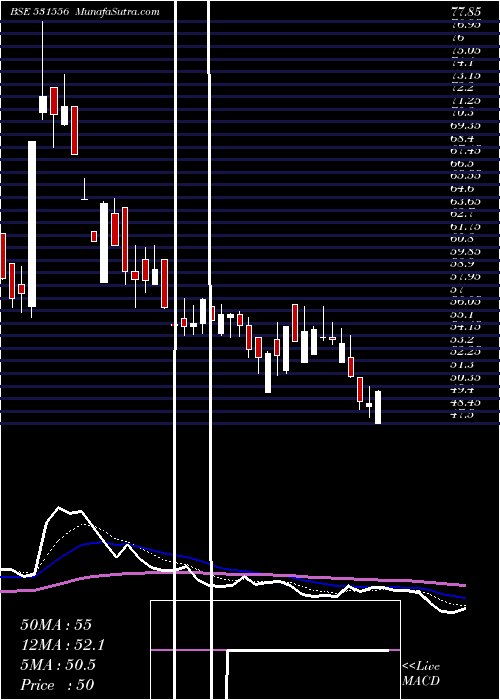Screen dimensions: 500x700
Task: Click the 12MA : 52.1 readout
Action: [63, 645]
